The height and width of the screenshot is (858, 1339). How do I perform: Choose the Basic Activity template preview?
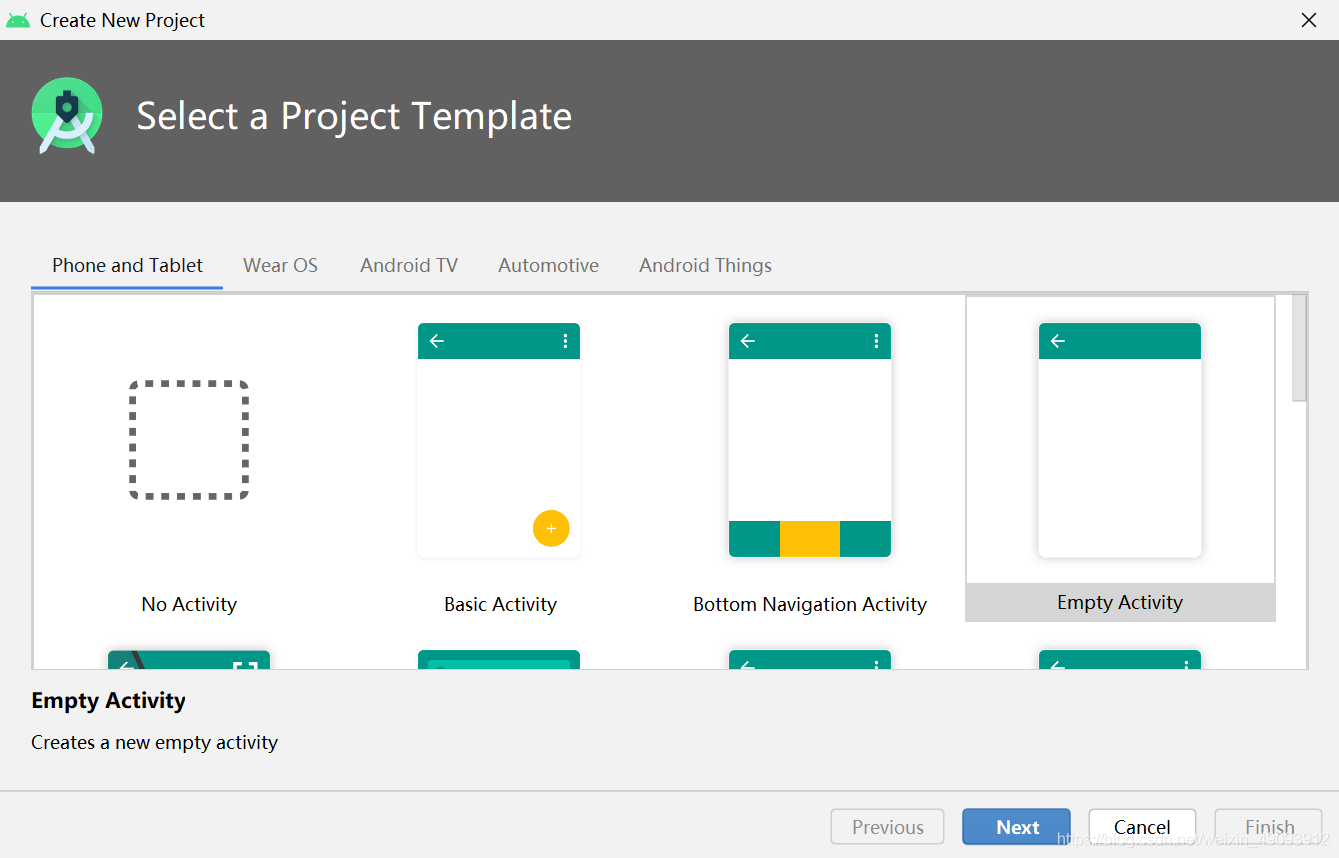pos(499,440)
